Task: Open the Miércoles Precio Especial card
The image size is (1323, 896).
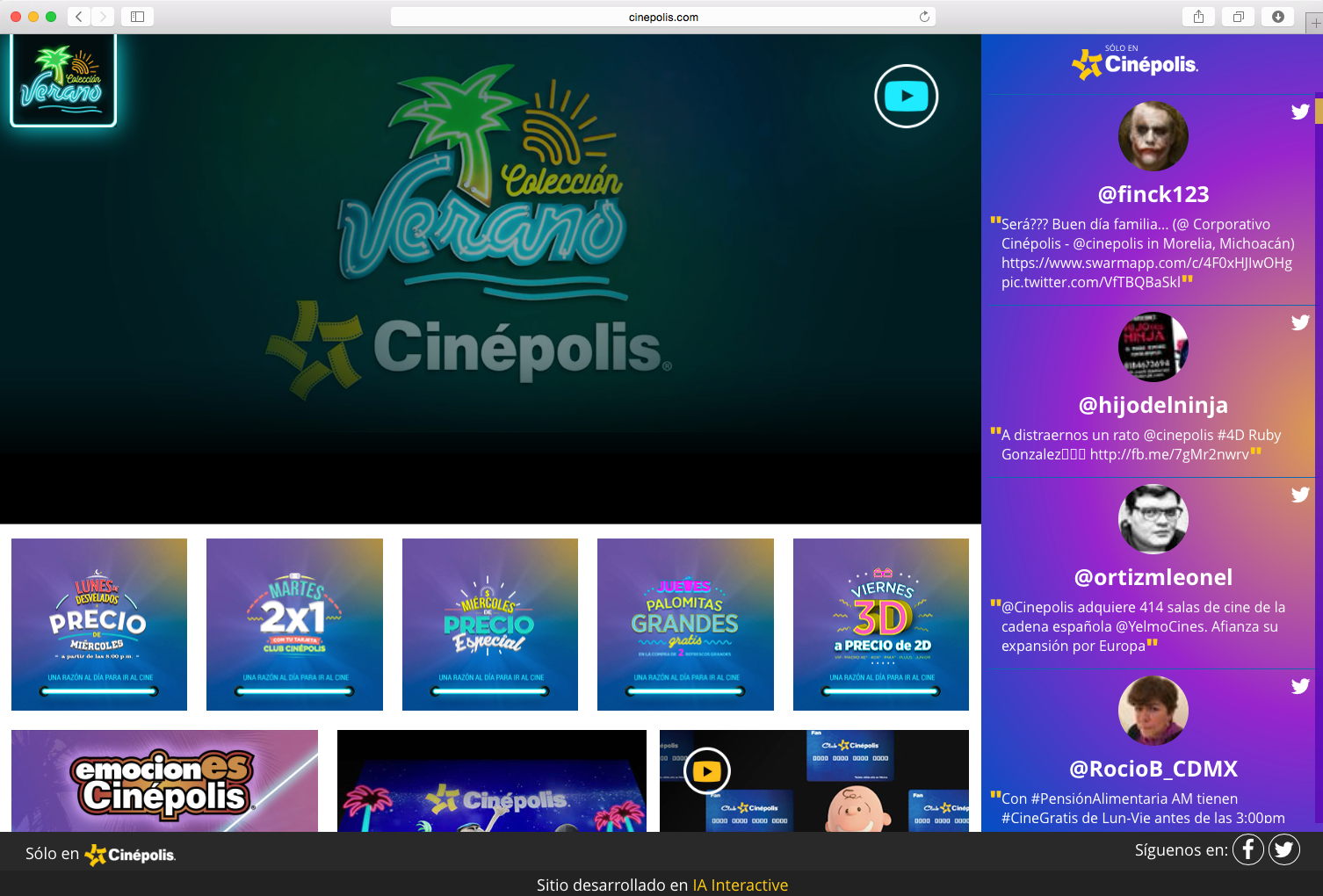Action: tap(490, 625)
